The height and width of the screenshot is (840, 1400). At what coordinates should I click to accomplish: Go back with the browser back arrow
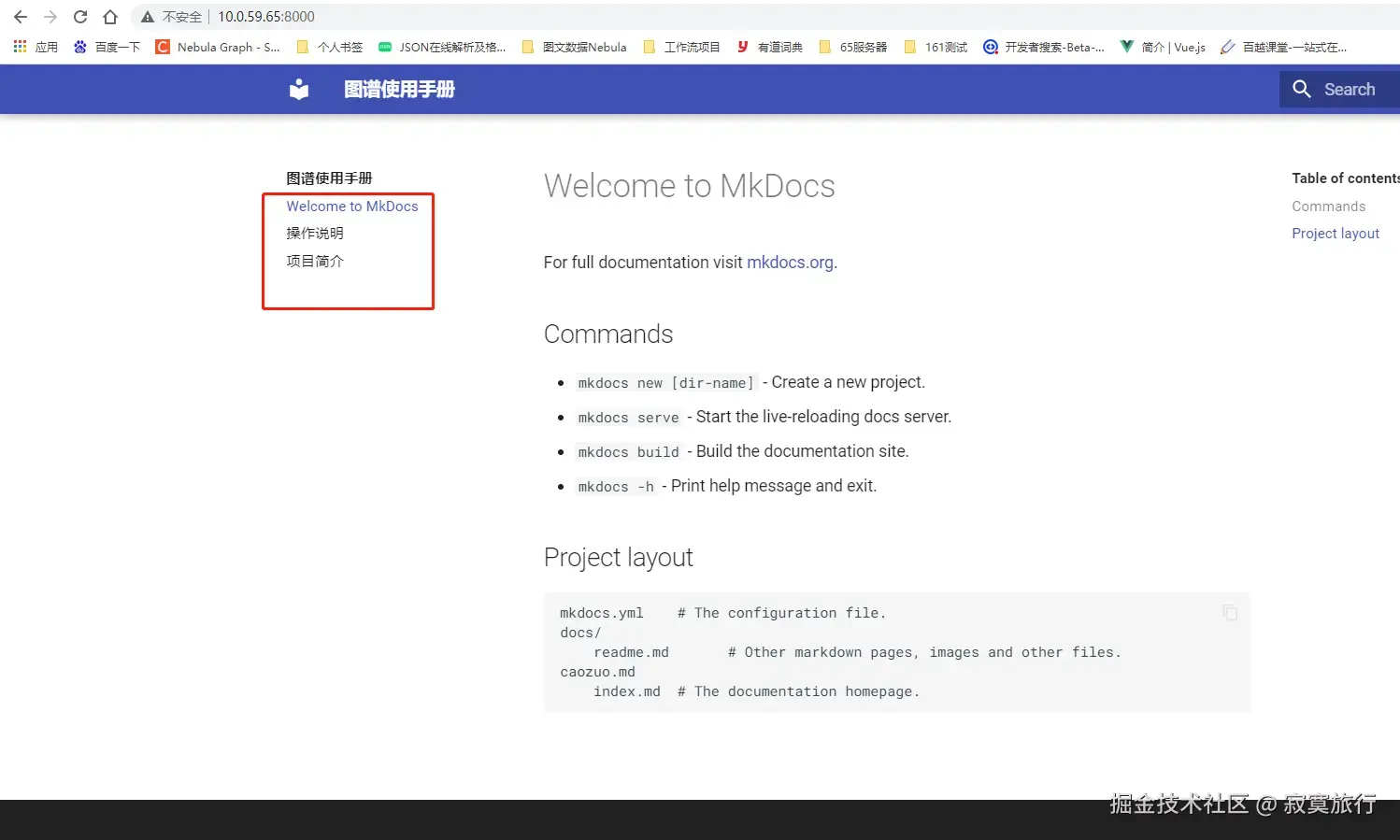coord(21,17)
